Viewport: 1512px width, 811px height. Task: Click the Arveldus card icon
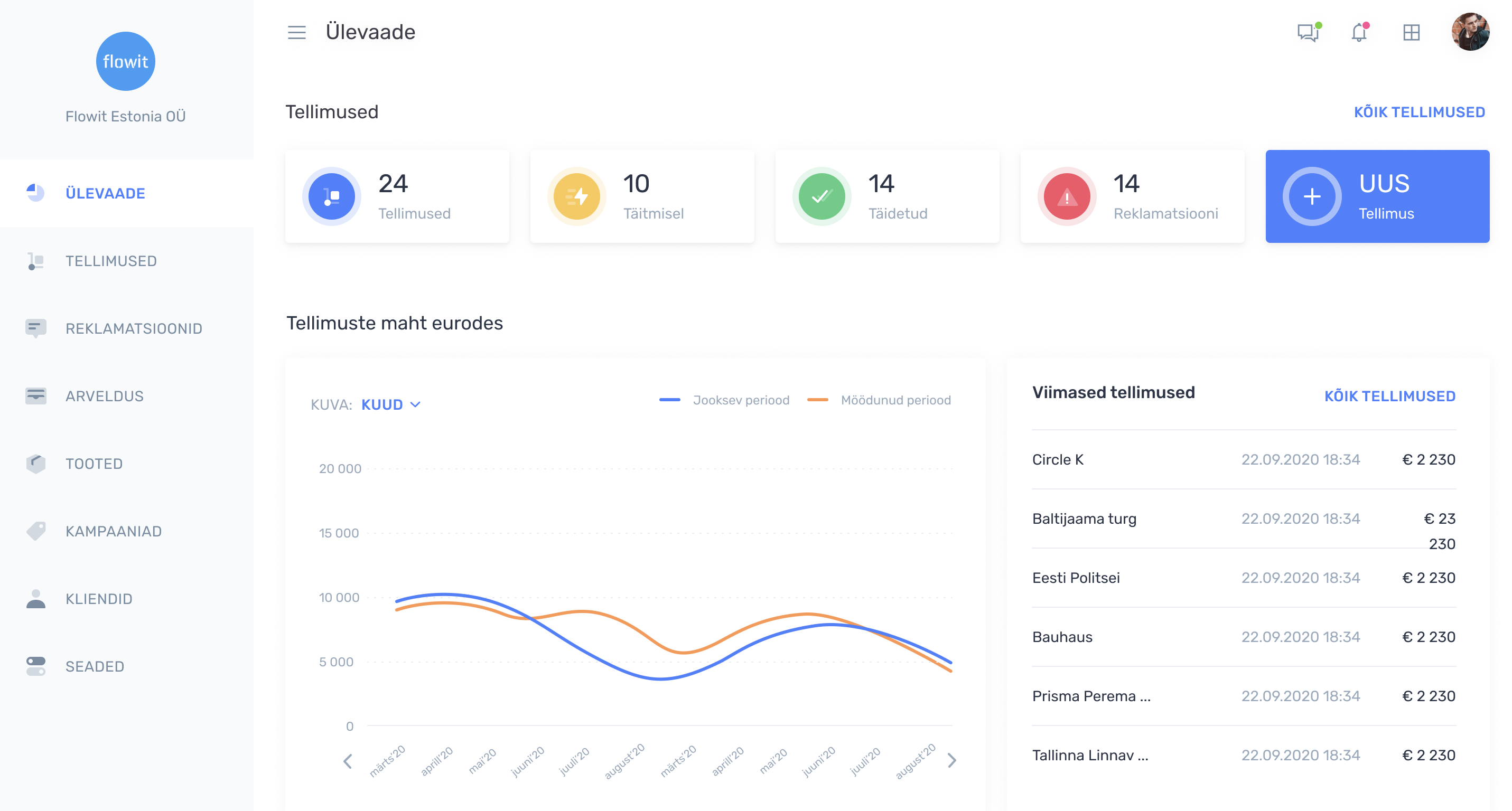pyautogui.click(x=35, y=396)
